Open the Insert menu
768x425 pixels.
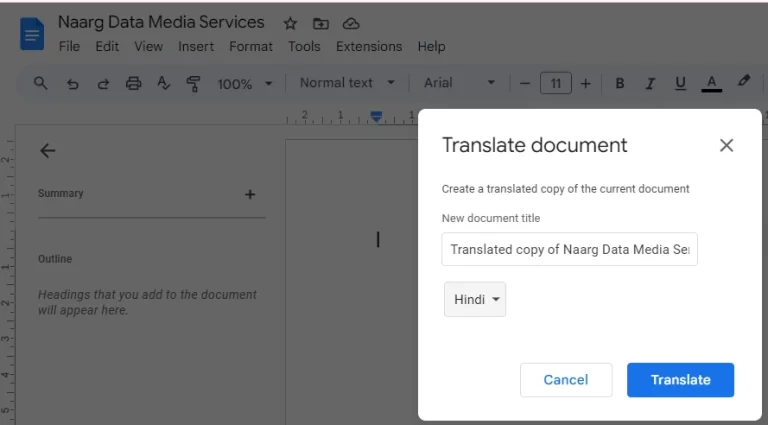(x=196, y=46)
